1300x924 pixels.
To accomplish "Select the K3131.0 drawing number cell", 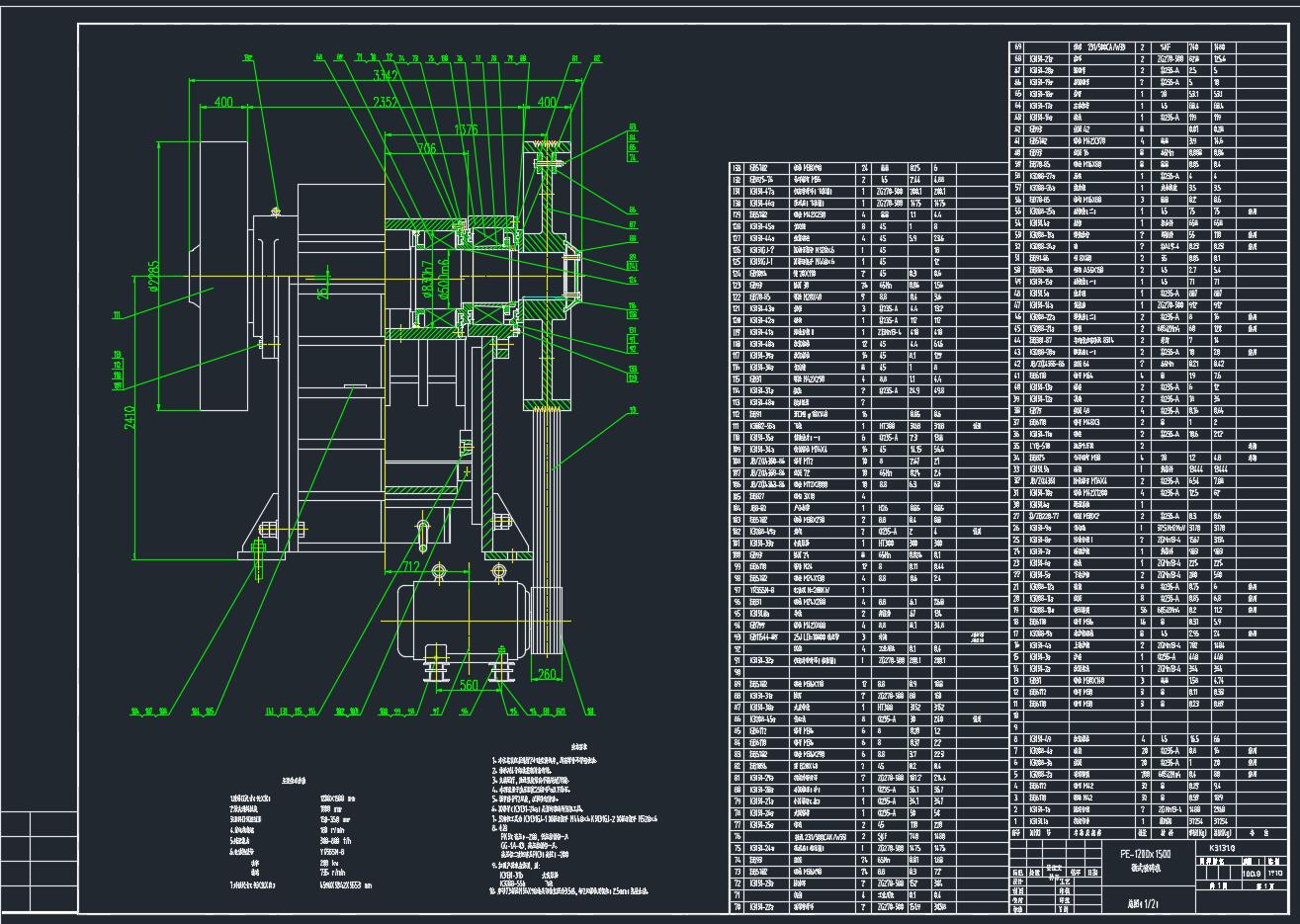I will click(1222, 847).
